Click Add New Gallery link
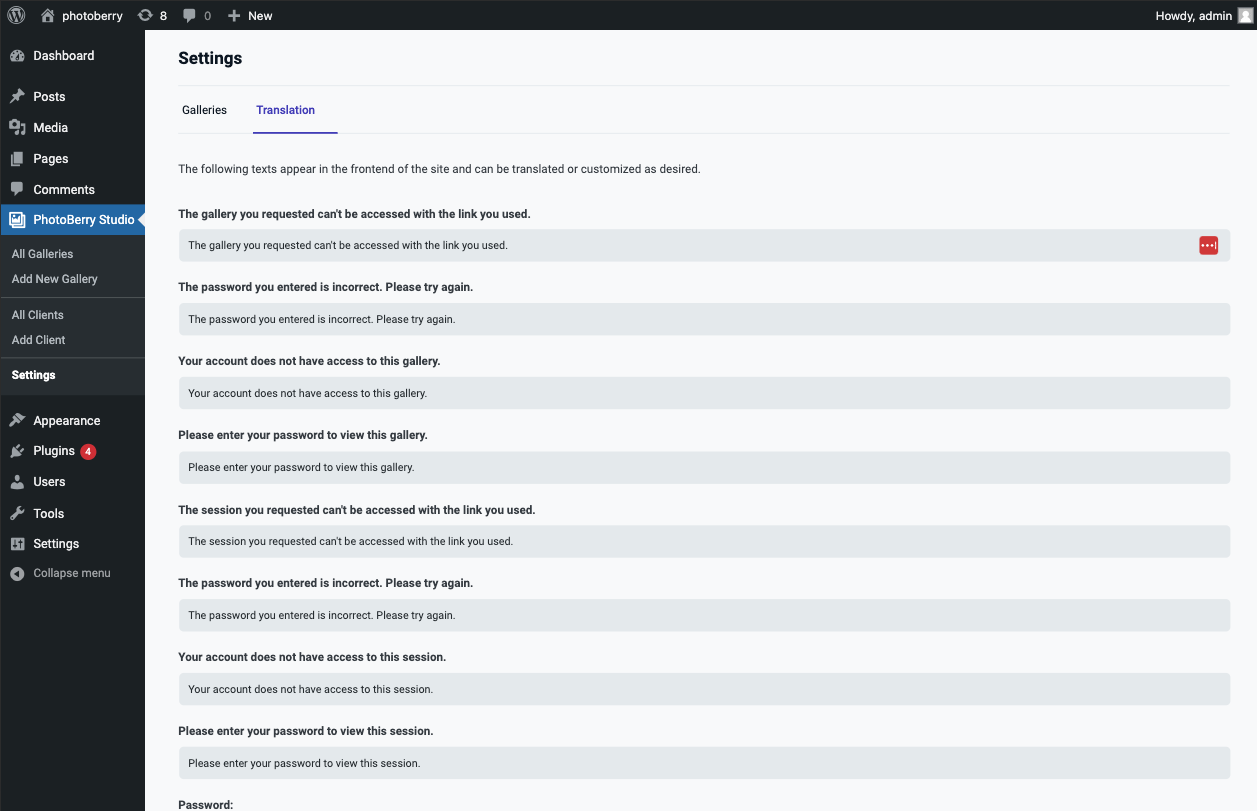This screenshot has width=1257, height=811. pyautogui.click(x=55, y=279)
